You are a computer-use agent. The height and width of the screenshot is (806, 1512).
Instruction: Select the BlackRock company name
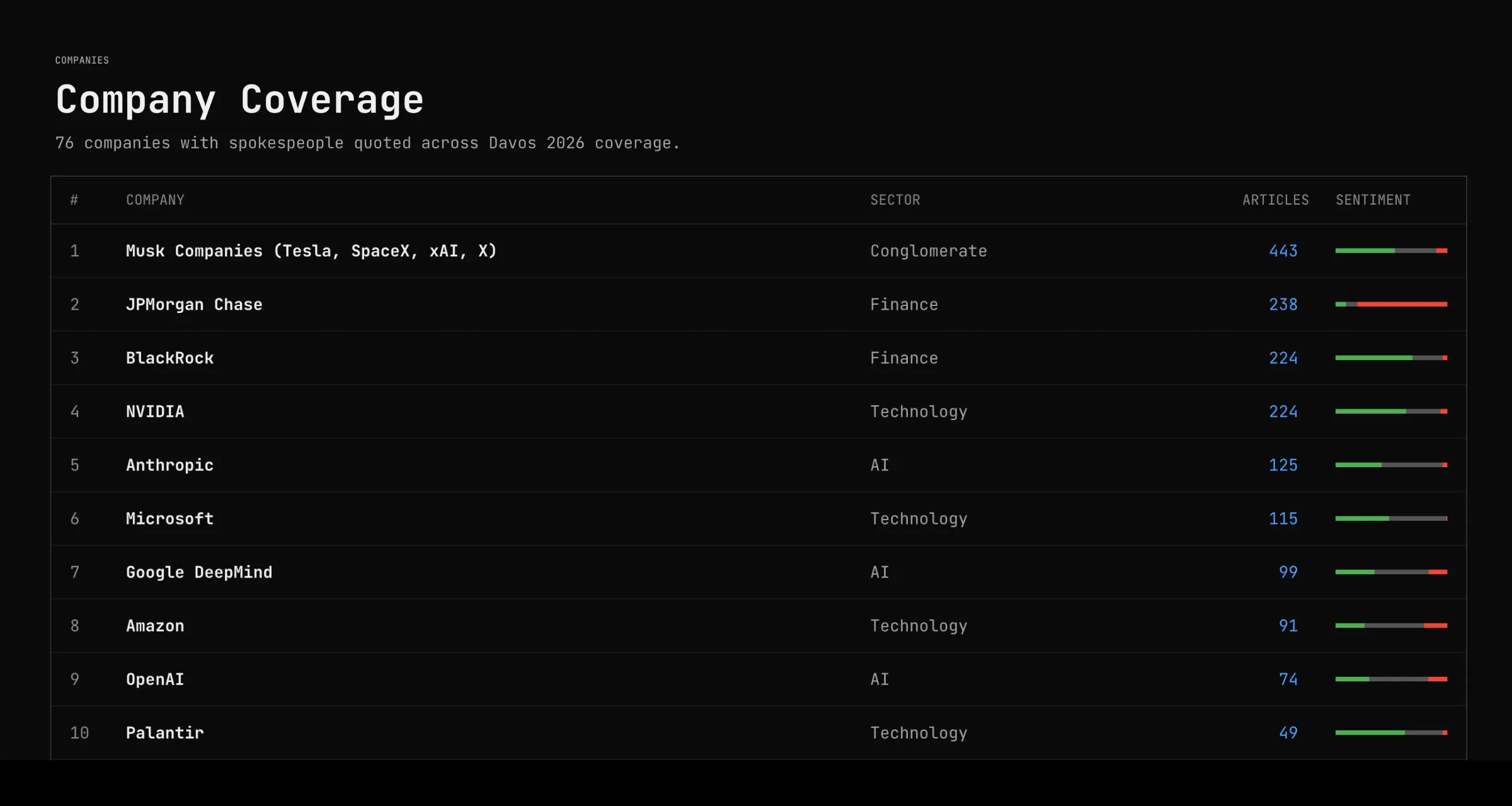point(170,358)
